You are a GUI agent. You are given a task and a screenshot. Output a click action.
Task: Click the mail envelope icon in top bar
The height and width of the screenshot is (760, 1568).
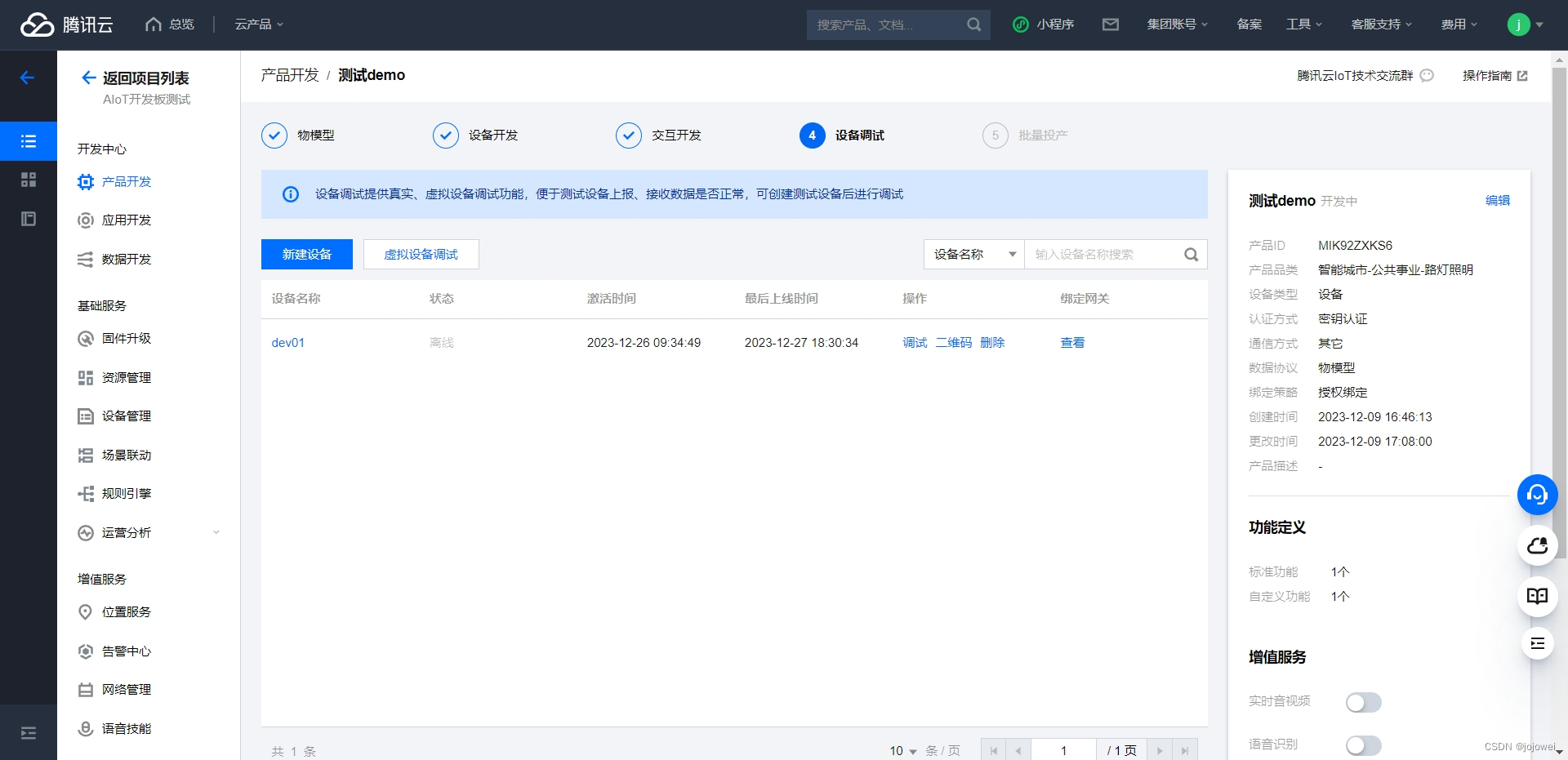click(x=1111, y=24)
